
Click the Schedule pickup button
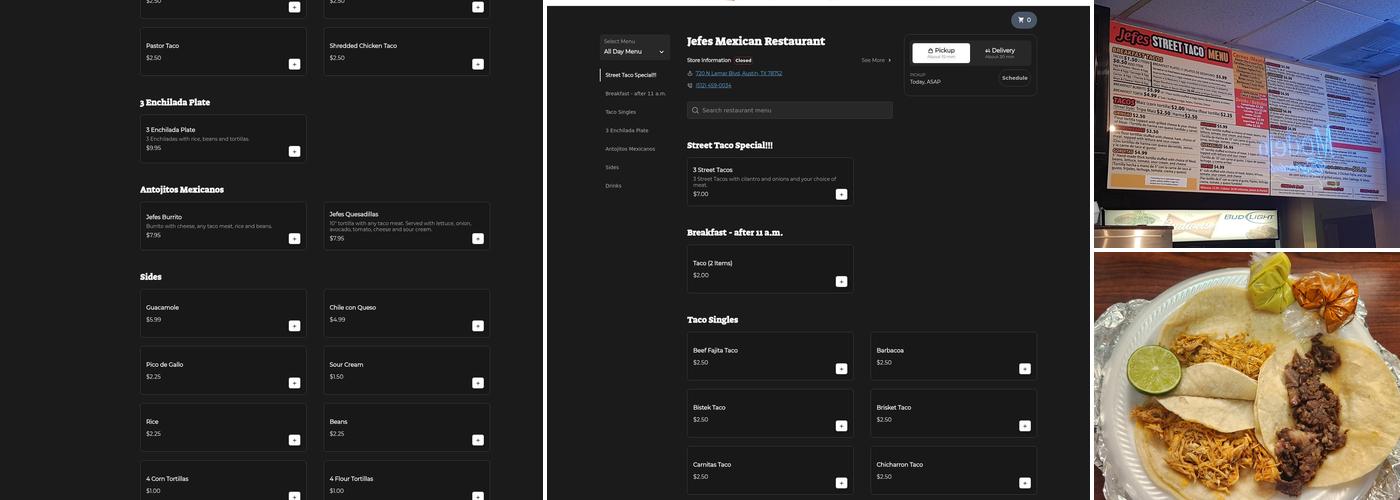pyautogui.click(x=1014, y=78)
